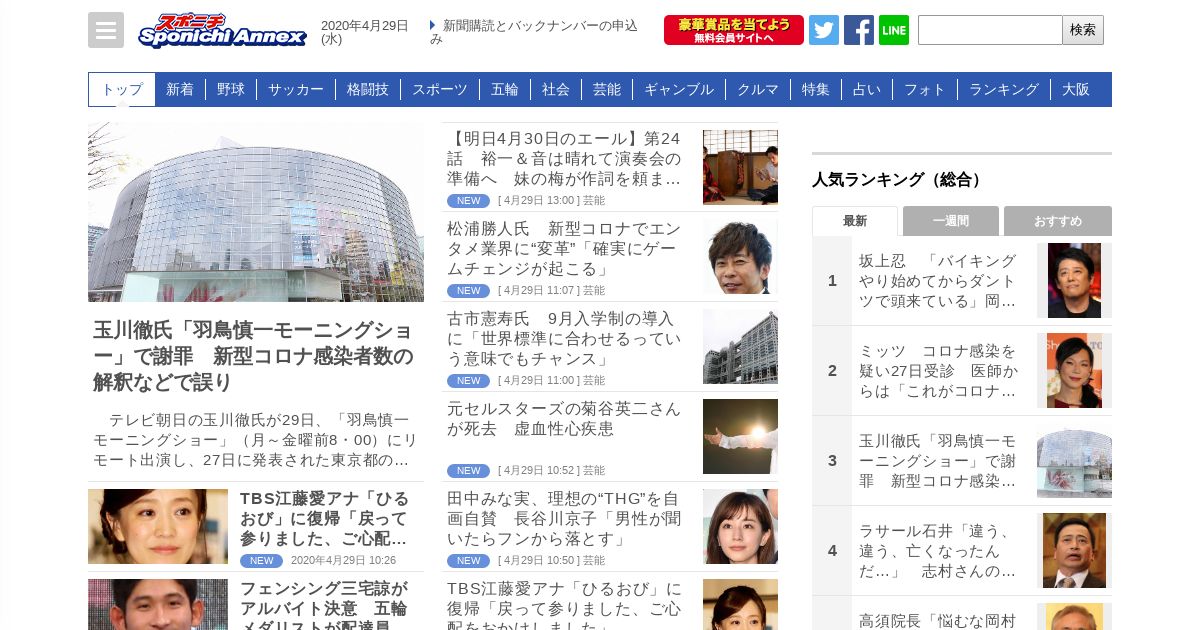Select the 格闘技 navigation tab
The height and width of the screenshot is (630, 1200).
pyautogui.click(x=368, y=89)
